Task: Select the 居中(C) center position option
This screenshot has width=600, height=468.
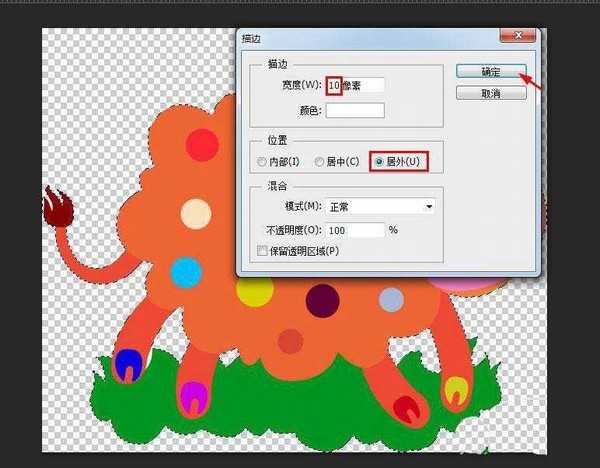Action: point(319,161)
